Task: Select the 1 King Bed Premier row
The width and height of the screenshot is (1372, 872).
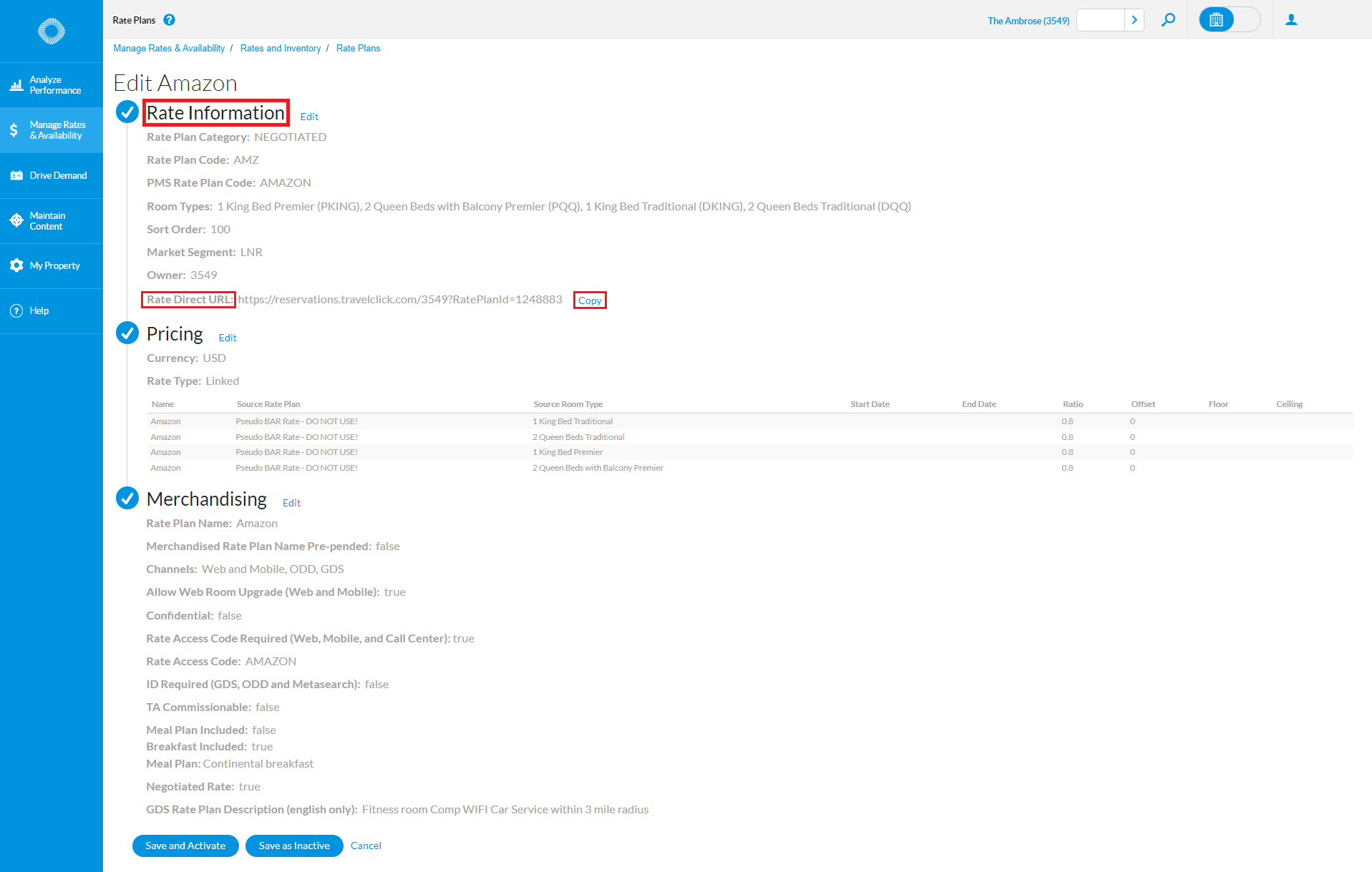Action: click(x=750, y=452)
